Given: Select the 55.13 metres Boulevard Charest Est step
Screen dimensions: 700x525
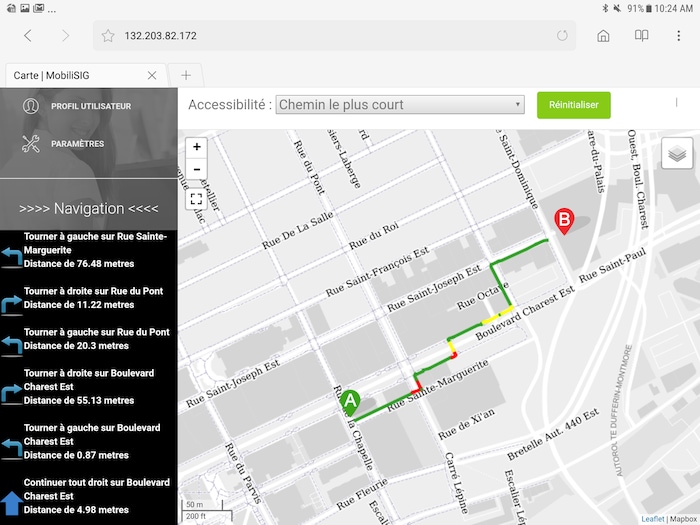Looking at the screenshot, I should pos(89,387).
